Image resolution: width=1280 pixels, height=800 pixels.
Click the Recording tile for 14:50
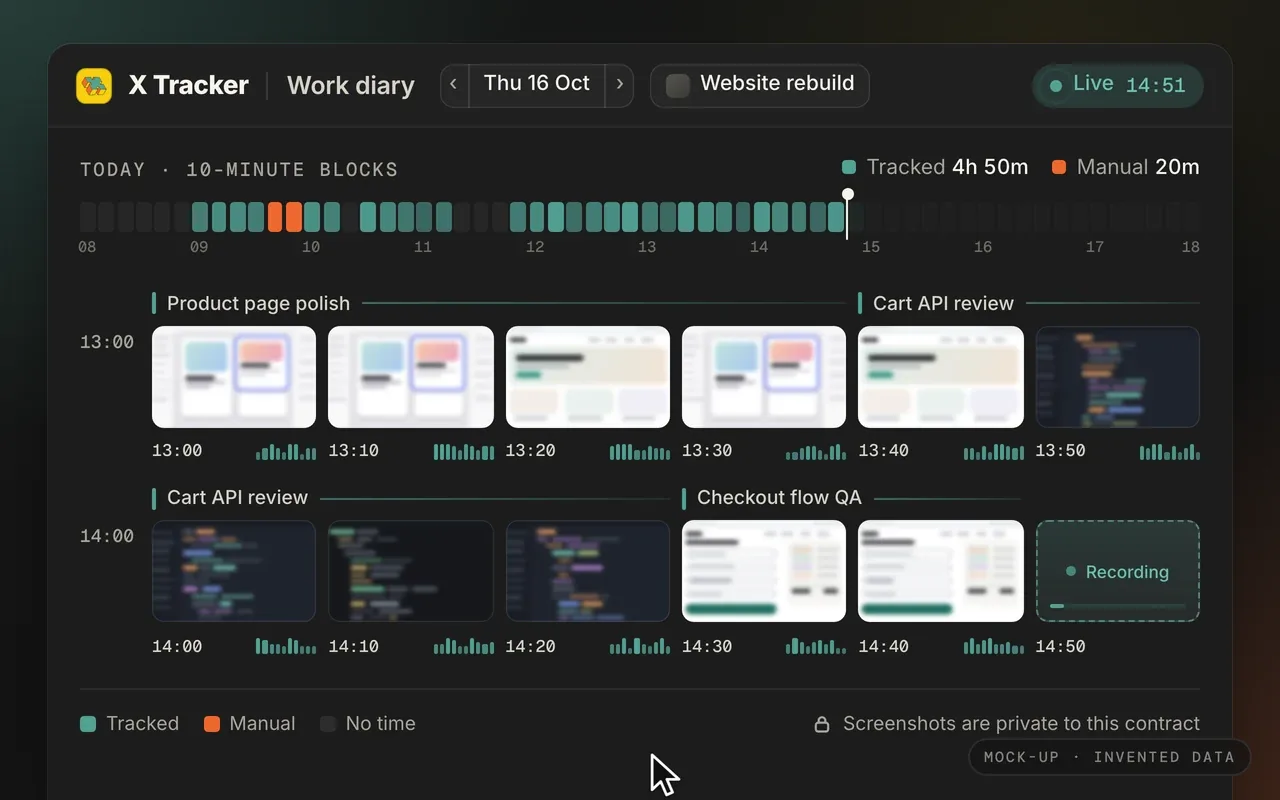[1118, 571]
